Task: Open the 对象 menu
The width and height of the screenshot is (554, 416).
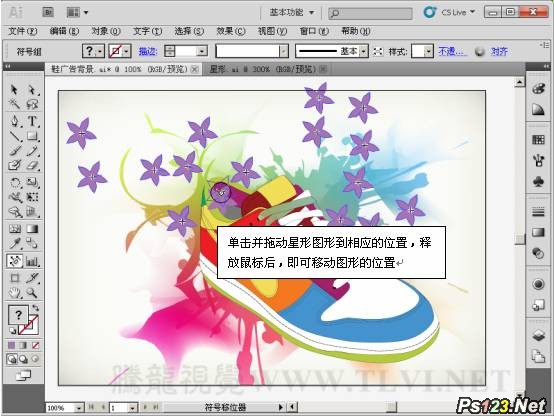Action: pos(106,31)
